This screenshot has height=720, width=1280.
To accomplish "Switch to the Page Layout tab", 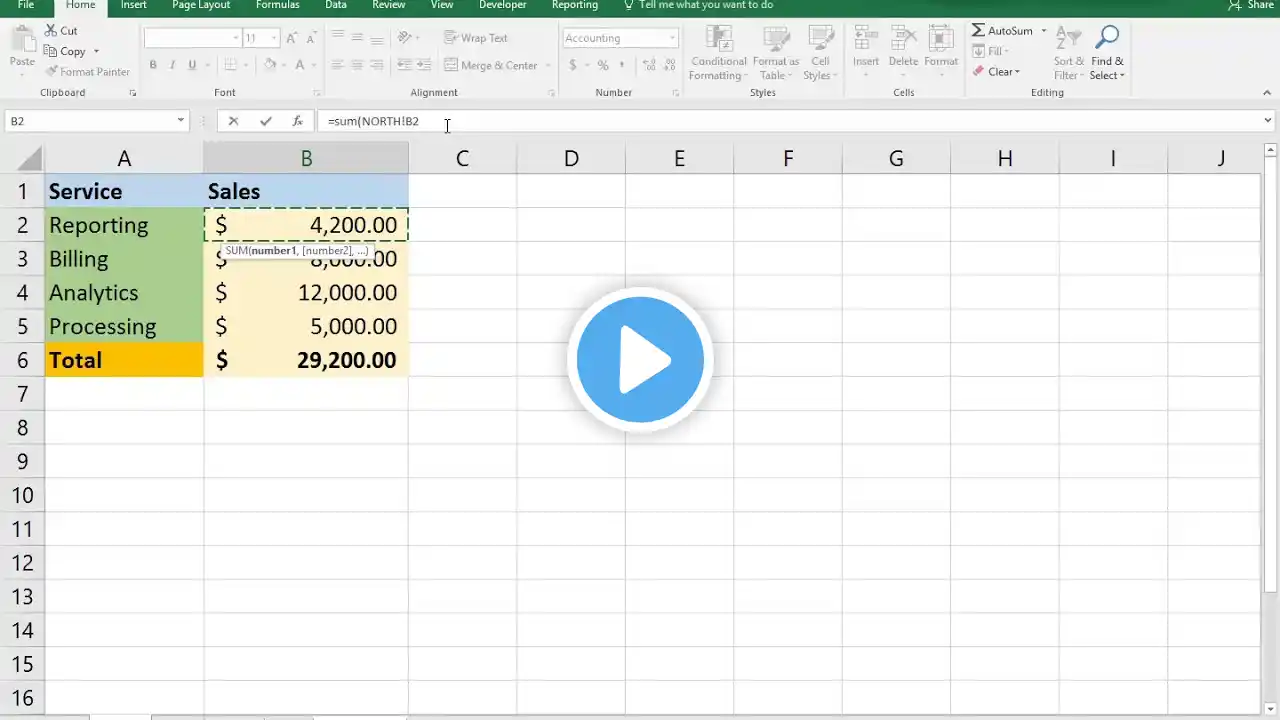I will (x=201, y=5).
